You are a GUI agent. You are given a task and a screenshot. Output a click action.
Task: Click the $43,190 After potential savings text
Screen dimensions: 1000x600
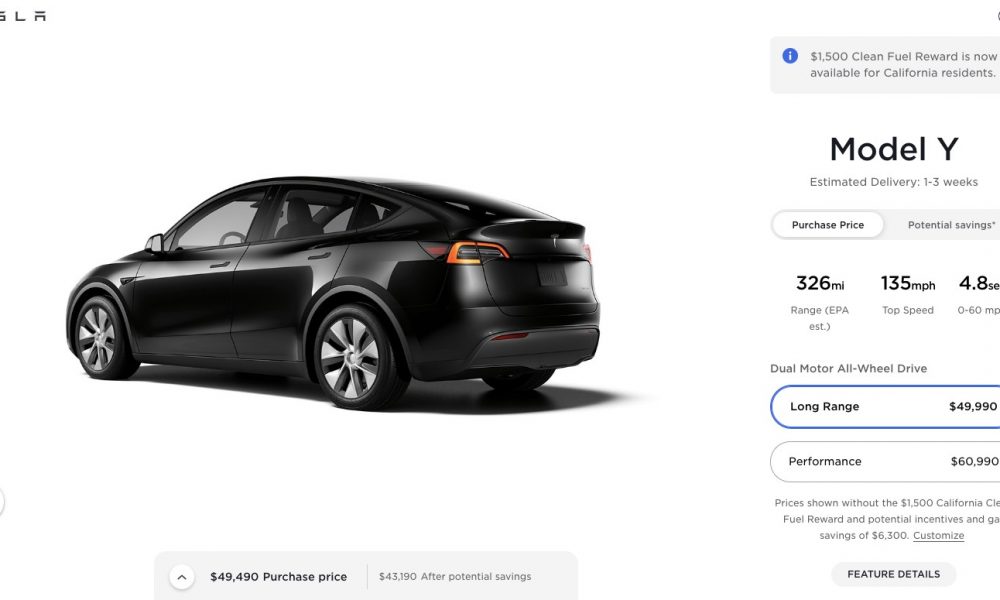click(455, 577)
